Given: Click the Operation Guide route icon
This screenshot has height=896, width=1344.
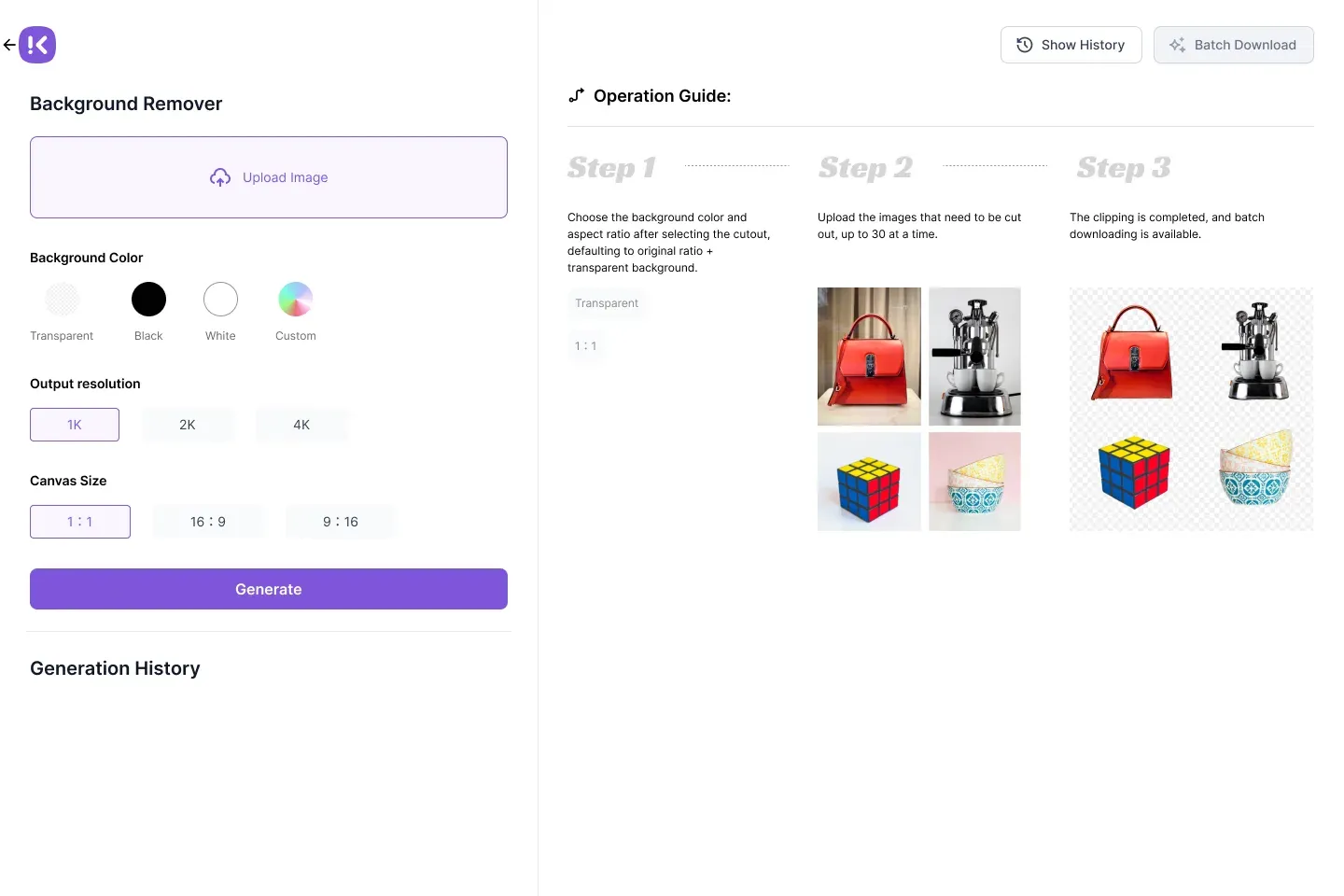Looking at the screenshot, I should (577, 95).
